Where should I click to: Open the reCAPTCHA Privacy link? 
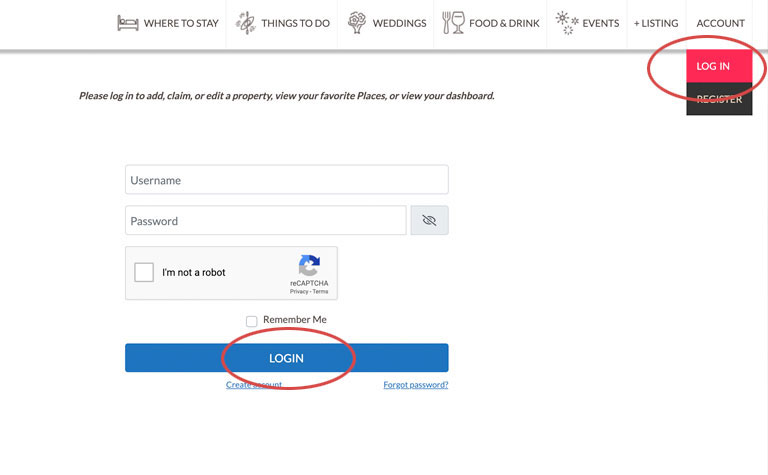click(x=298, y=292)
